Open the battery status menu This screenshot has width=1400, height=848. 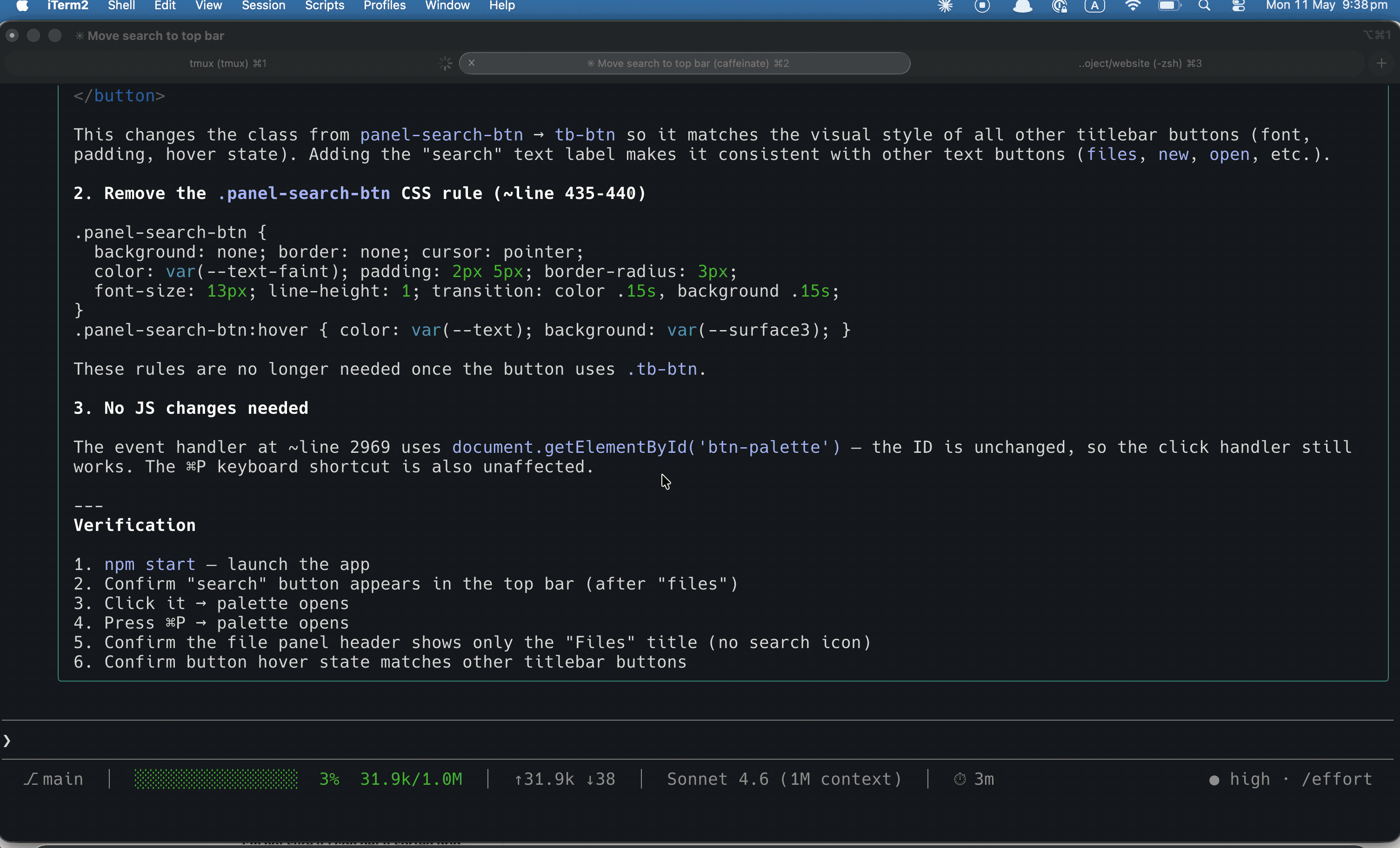point(1169,6)
